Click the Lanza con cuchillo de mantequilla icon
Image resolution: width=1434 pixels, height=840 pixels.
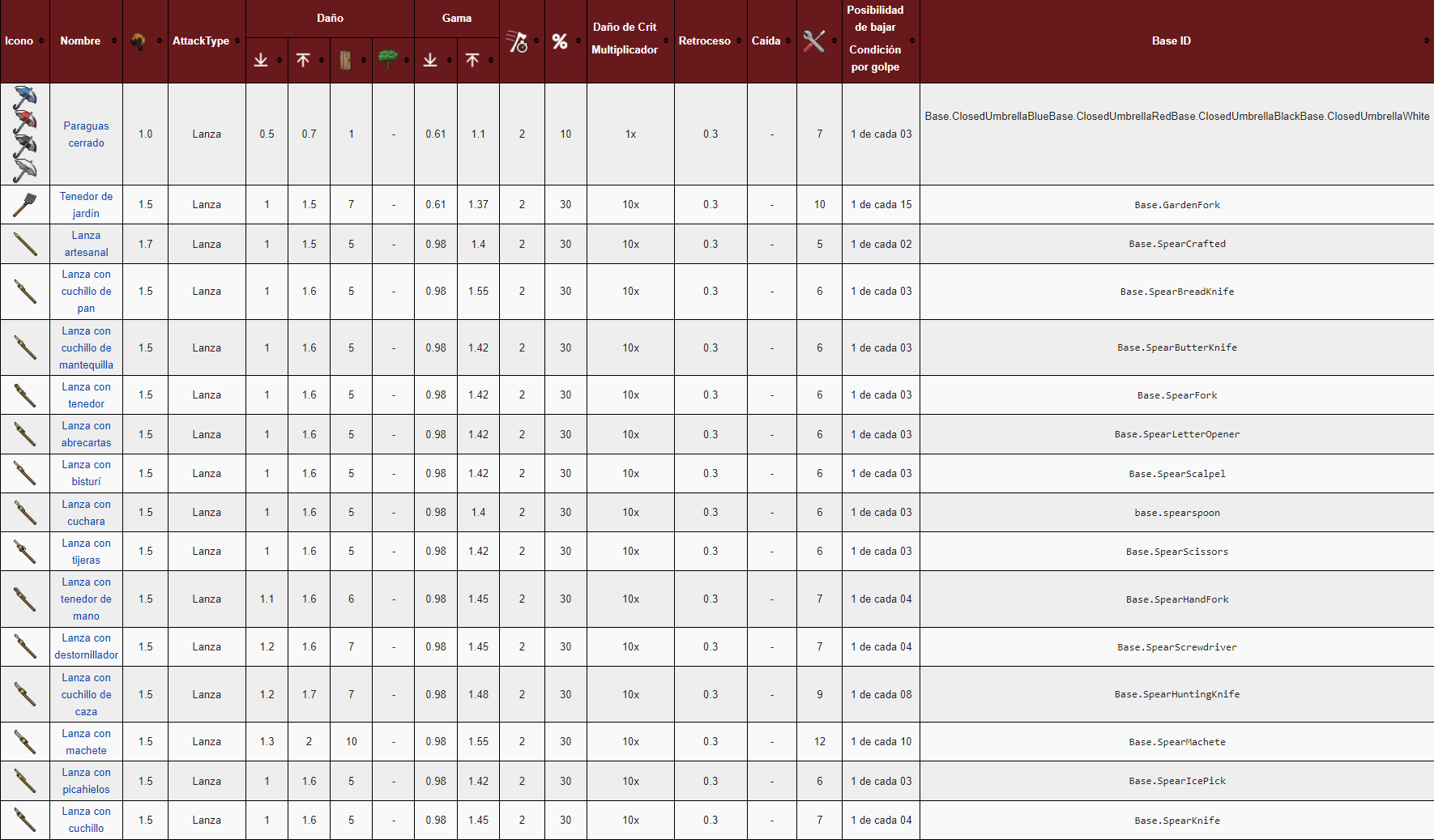coord(25,348)
